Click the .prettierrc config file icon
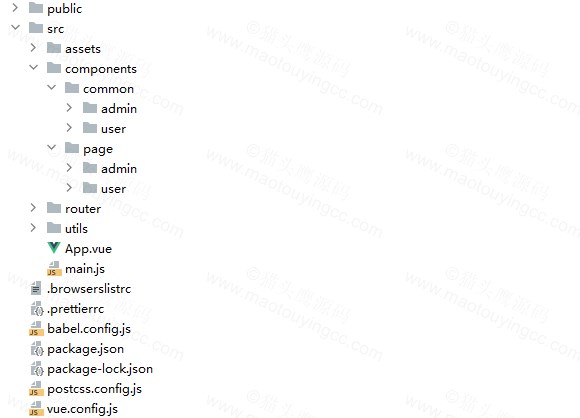Screen dimensions: 580x418 (37, 309)
